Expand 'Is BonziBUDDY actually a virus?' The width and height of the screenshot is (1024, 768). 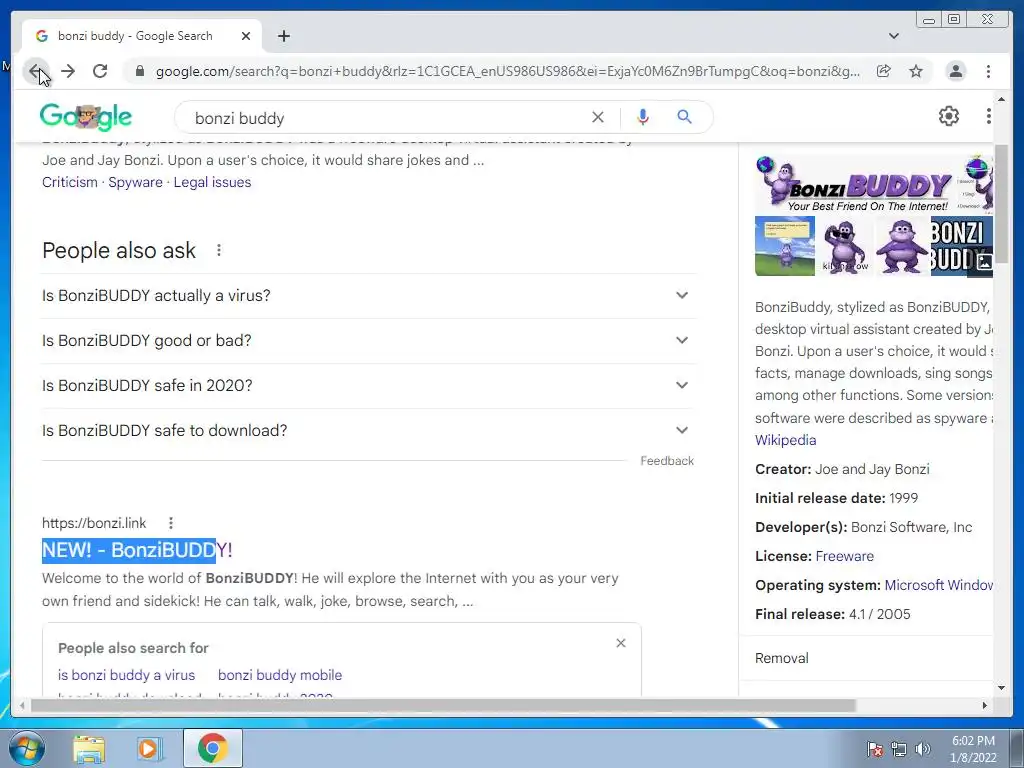tap(368, 296)
